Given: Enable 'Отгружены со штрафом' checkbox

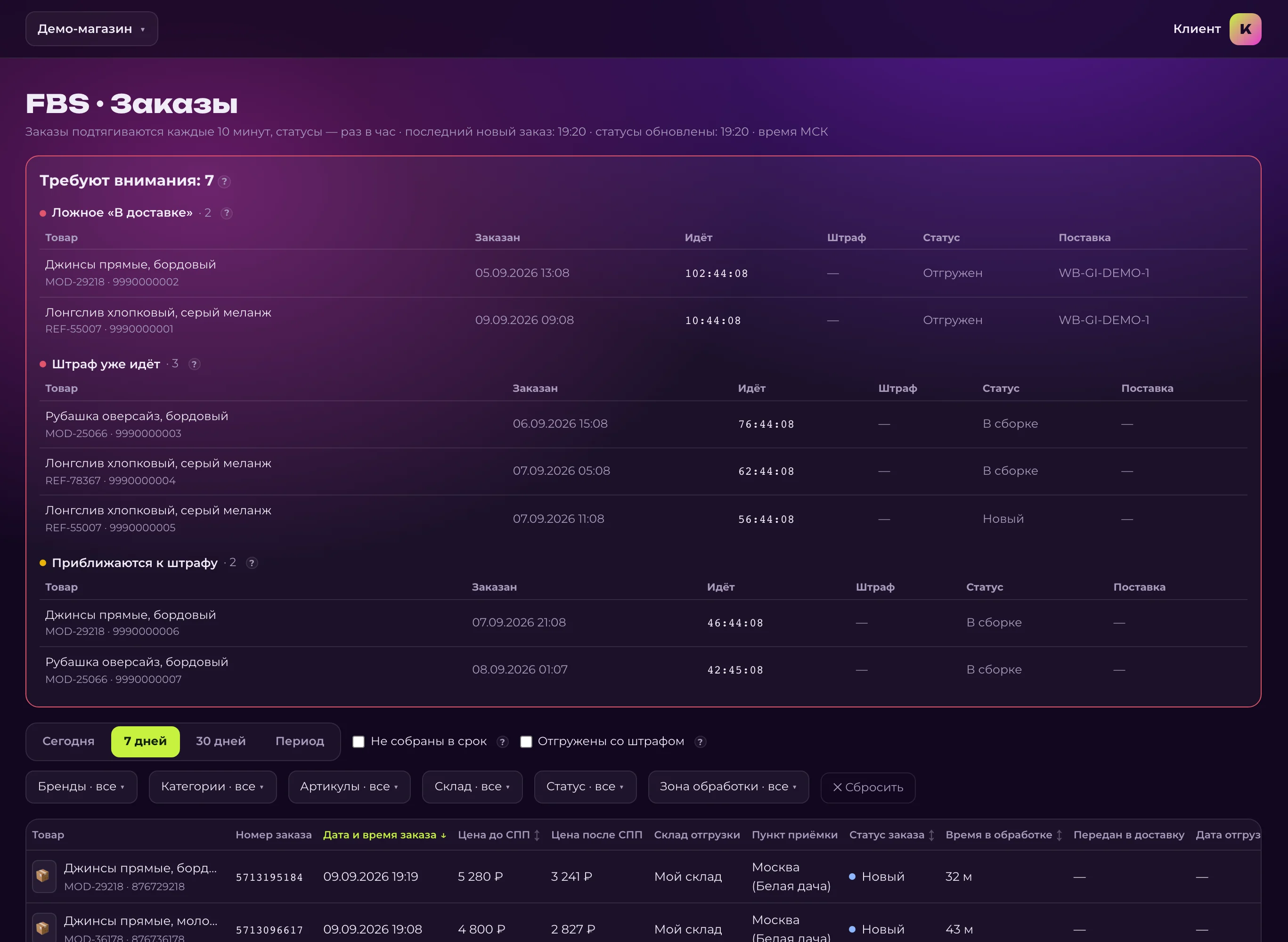Looking at the screenshot, I should (x=526, y=742).
